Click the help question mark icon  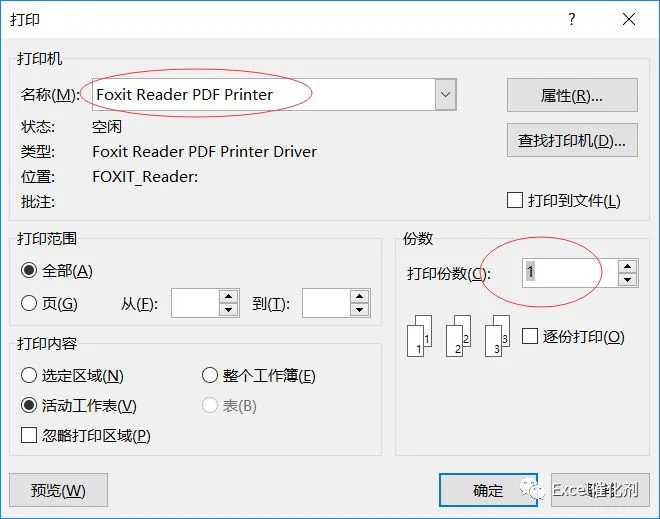571,19
